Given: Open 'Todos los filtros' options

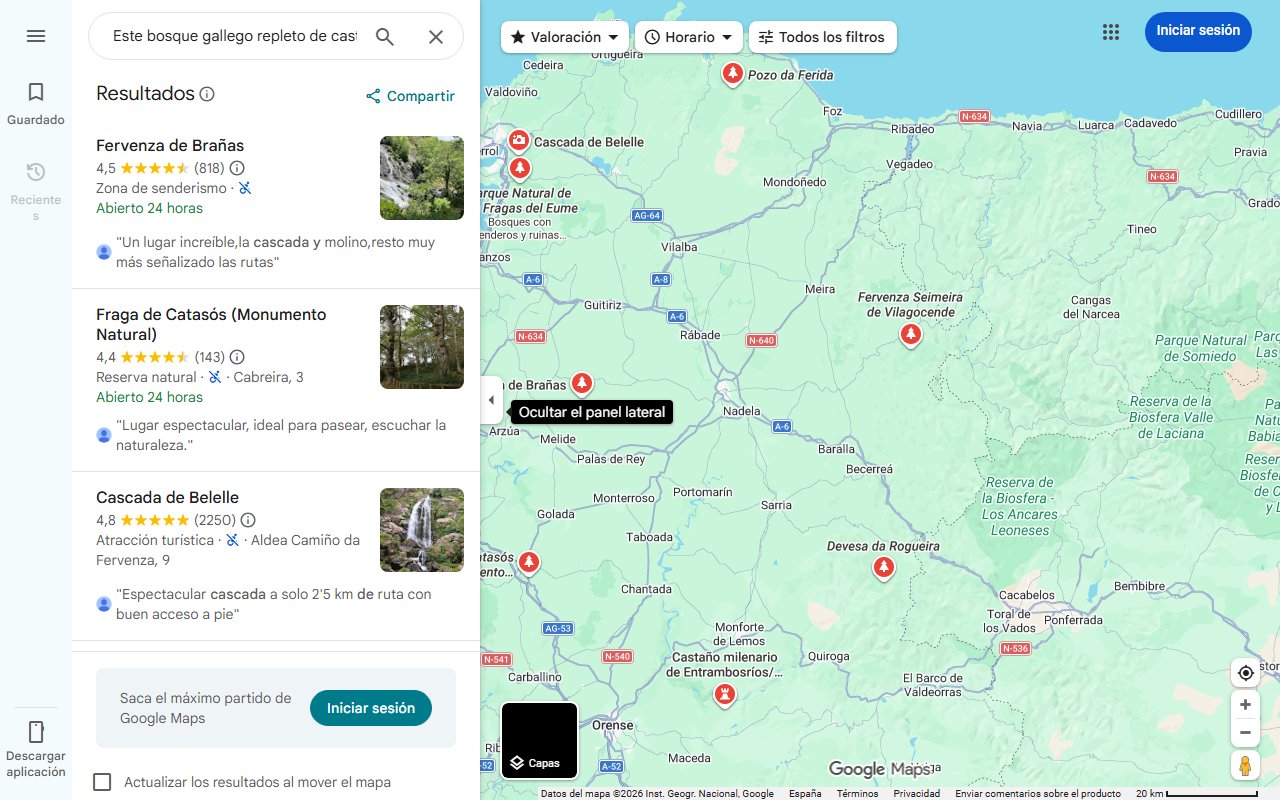Looking at the screenshot, I should 822,36.
